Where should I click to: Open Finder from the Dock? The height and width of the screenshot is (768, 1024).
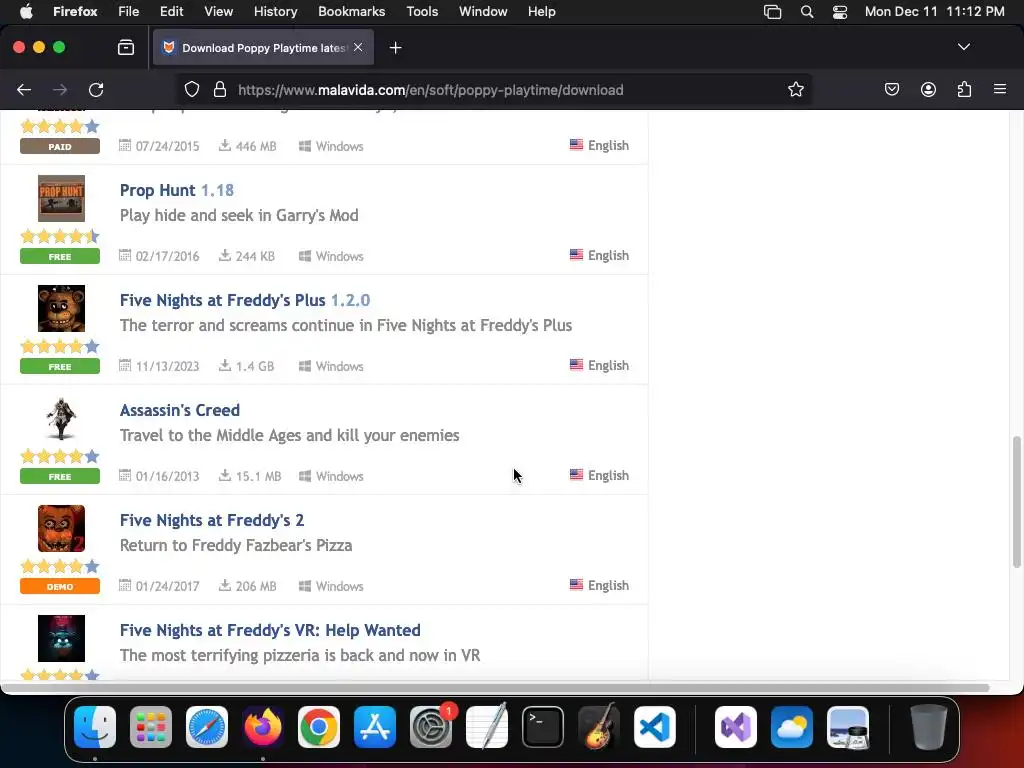(95, 727)
